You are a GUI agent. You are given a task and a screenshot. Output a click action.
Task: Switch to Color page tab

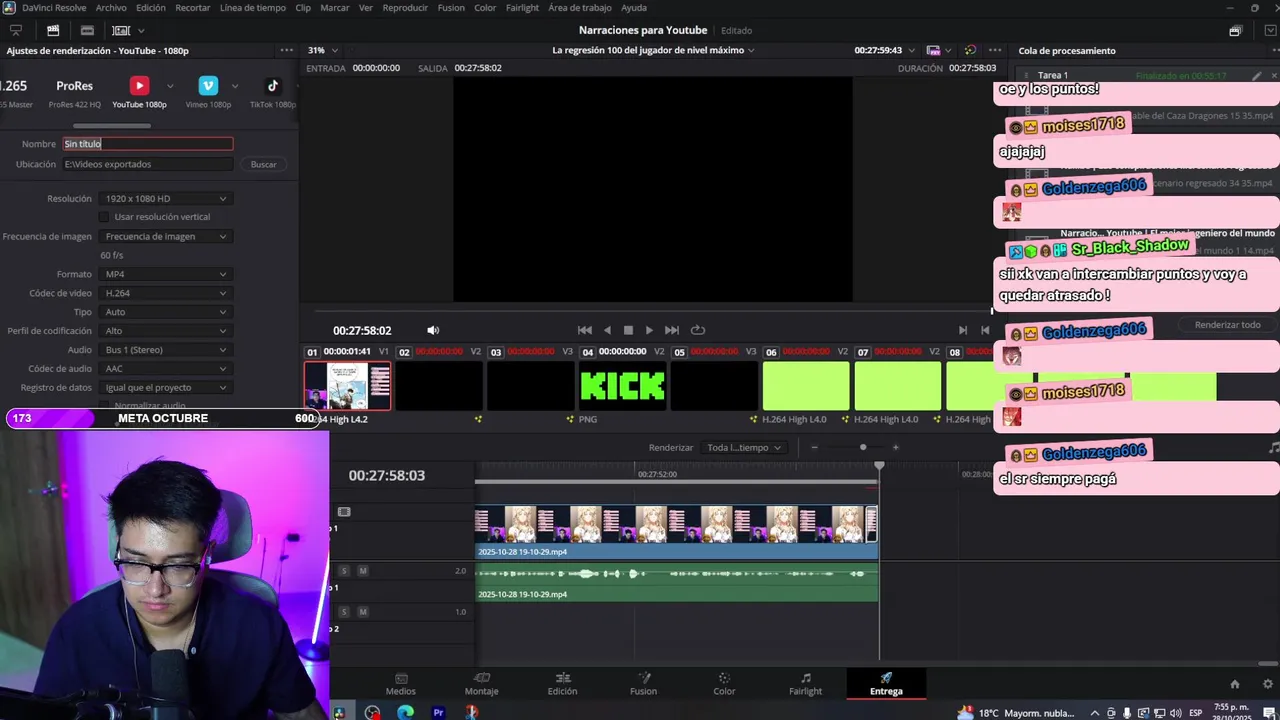[x=724, y=684]
